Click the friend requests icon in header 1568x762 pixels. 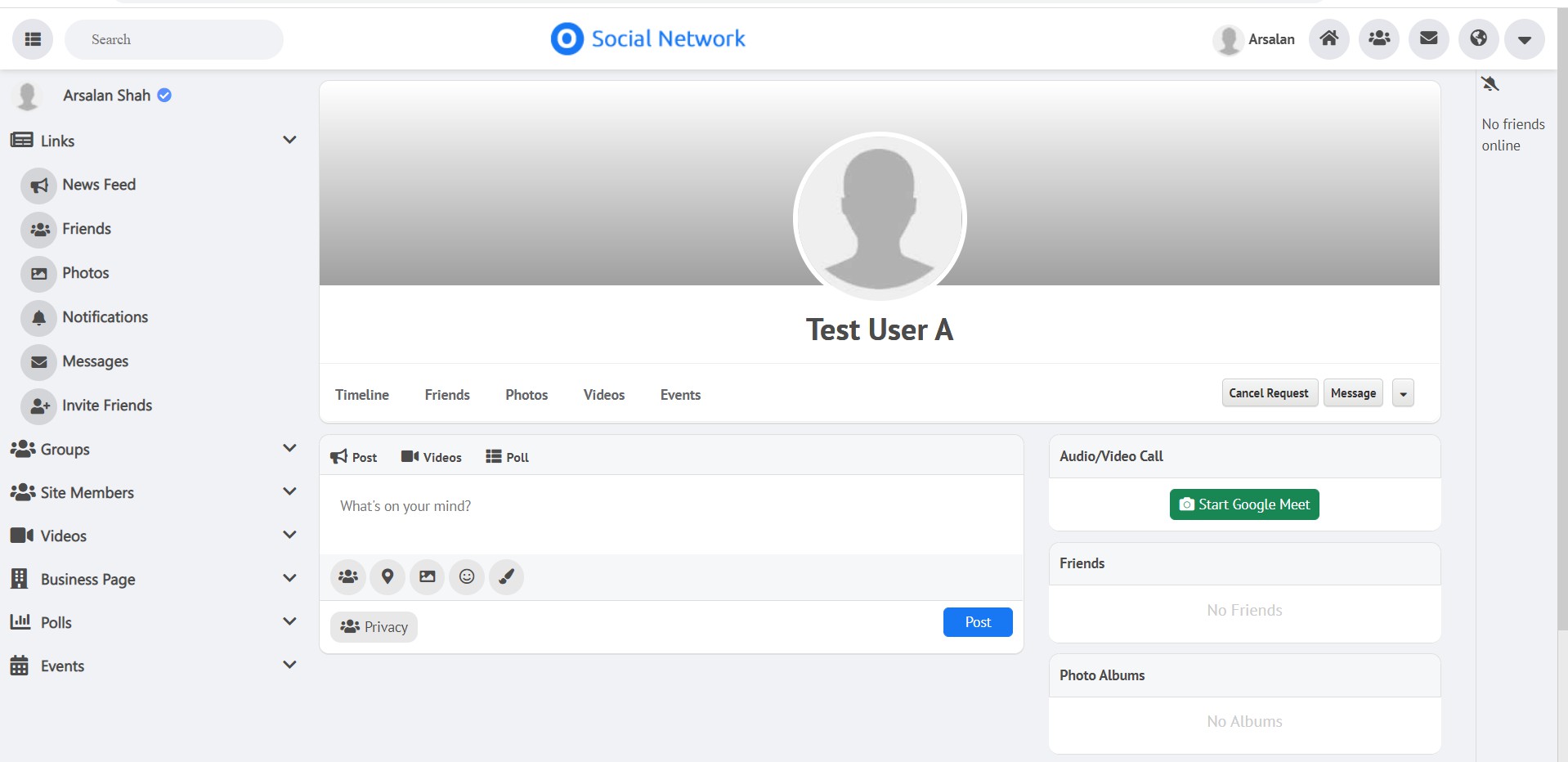[x=1378, y=38]
